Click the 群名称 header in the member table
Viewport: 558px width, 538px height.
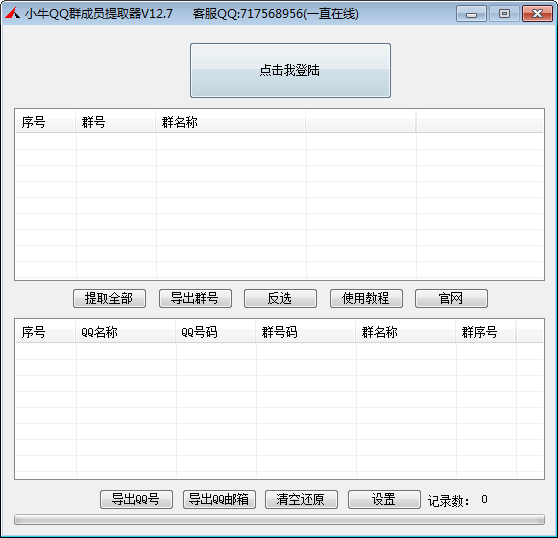(x=406, y=332)
